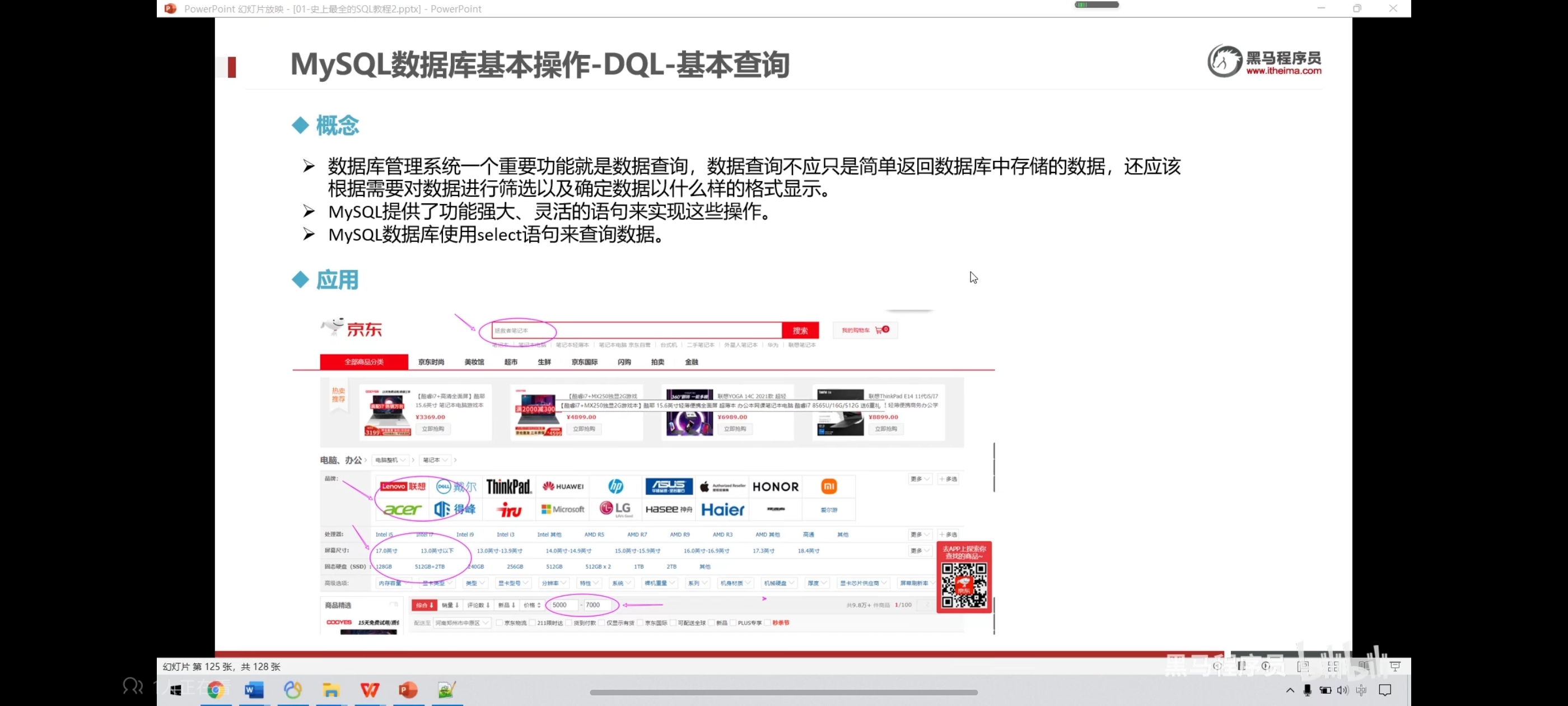Toggle the 中 input method indicator
Image resolution: width=1568 pixels, height=706 pixels.
point(1361,690)
